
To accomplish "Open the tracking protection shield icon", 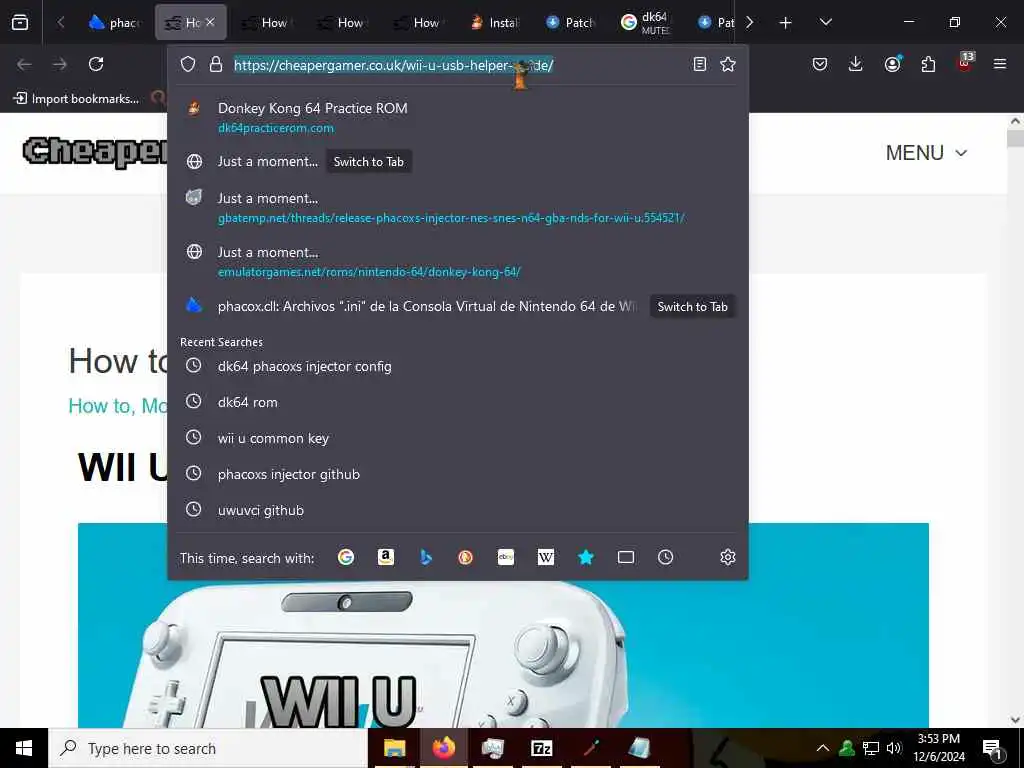I will [188, 64].
